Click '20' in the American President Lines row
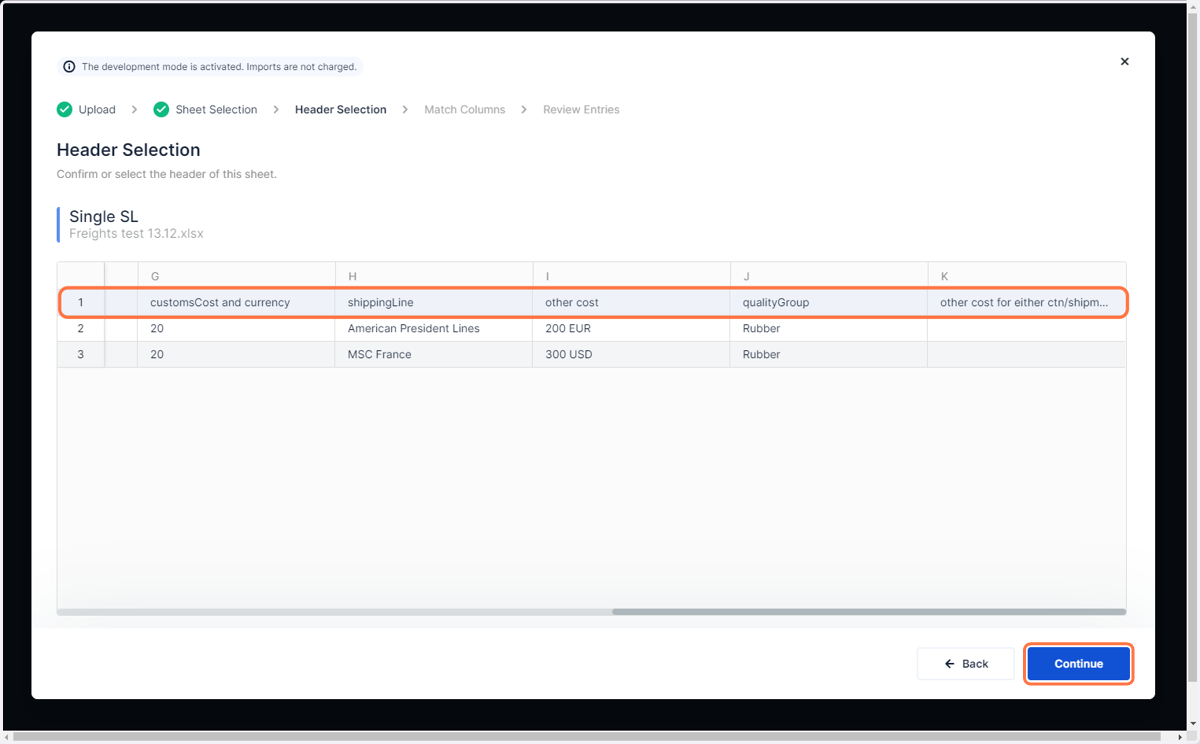 click(236, 328)
